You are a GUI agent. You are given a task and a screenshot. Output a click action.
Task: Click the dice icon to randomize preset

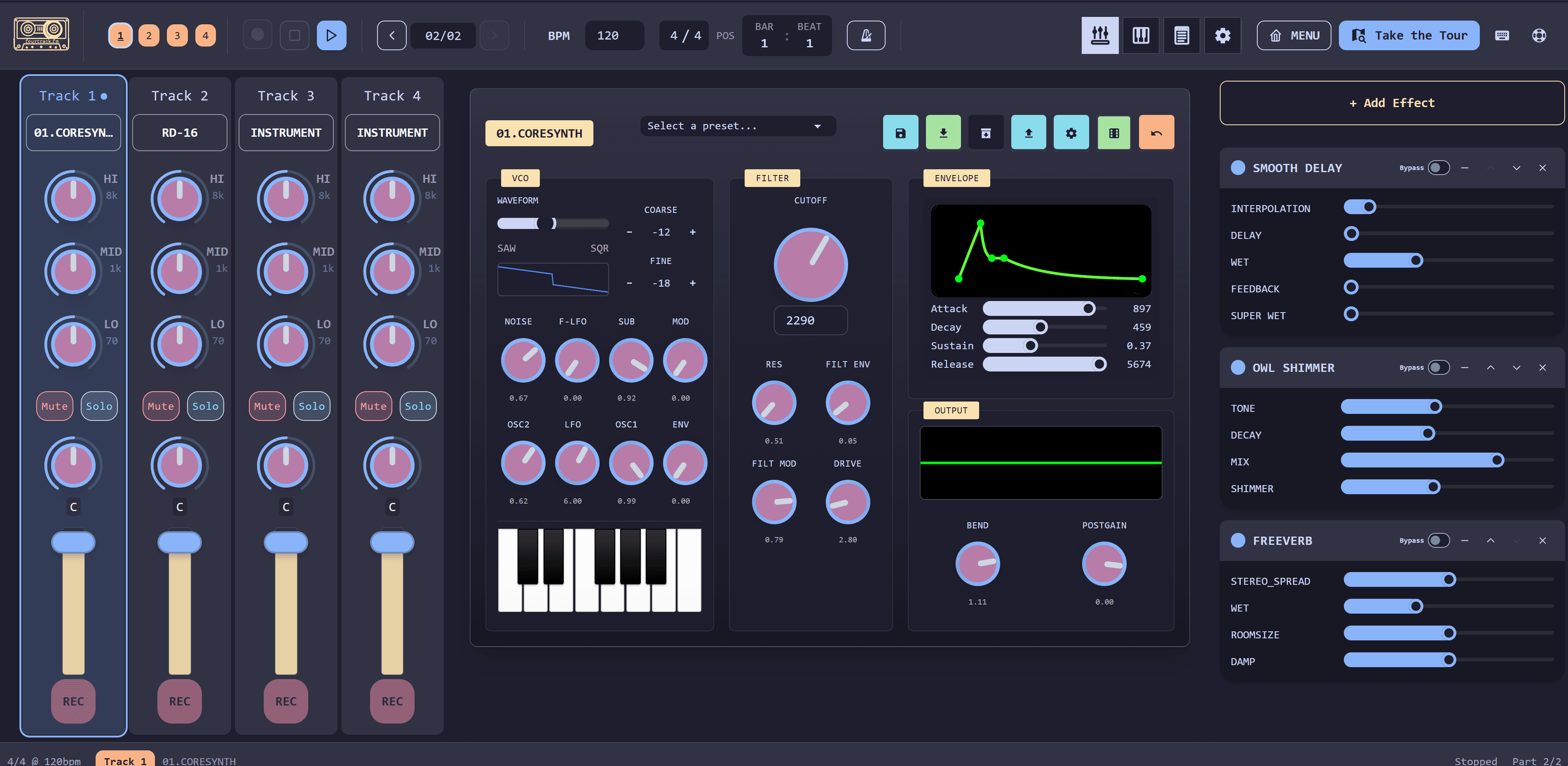coord(1113,132)
